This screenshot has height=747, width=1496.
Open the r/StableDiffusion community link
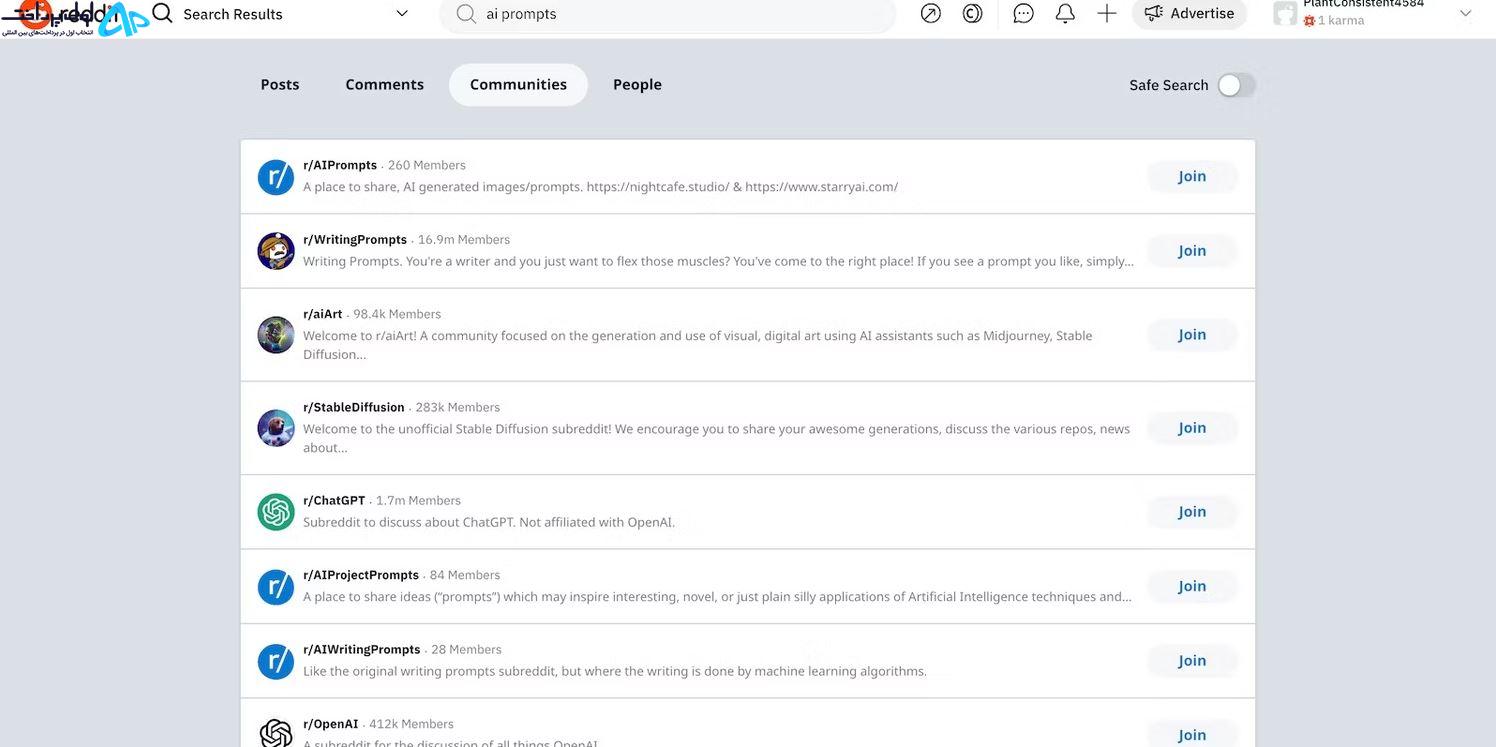click(x=354, y=407)
